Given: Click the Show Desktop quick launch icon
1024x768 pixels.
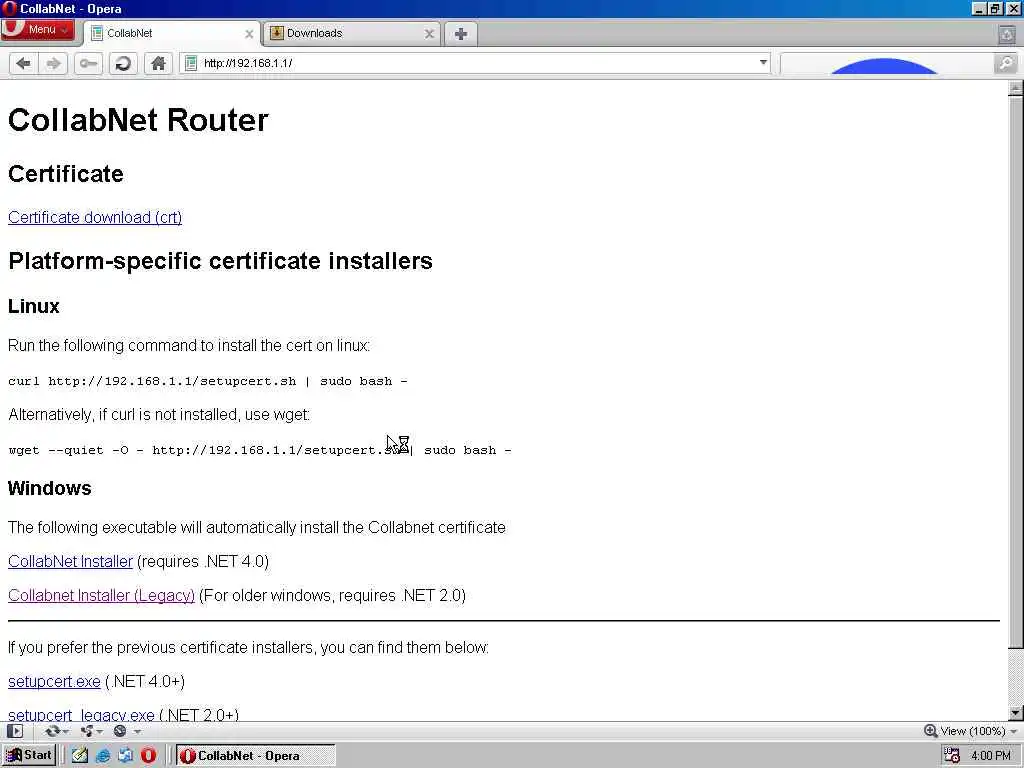Looking at the screenshot, I should pos(80,756).
